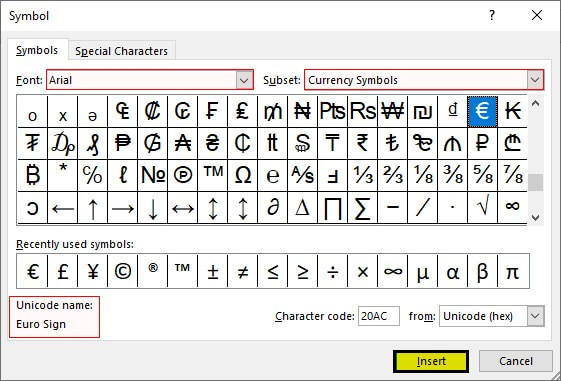Choose the Rs rupee symbol cell

362,111
